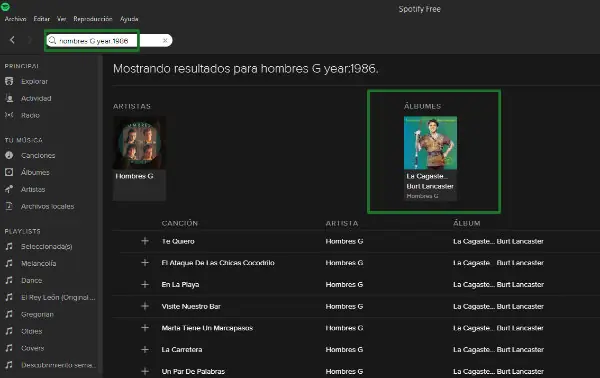Open the La Cagaste Burt Lancaster album cover
Image resolution: width=600 pixels, height=378 pixels.
[x=430, y=143]
